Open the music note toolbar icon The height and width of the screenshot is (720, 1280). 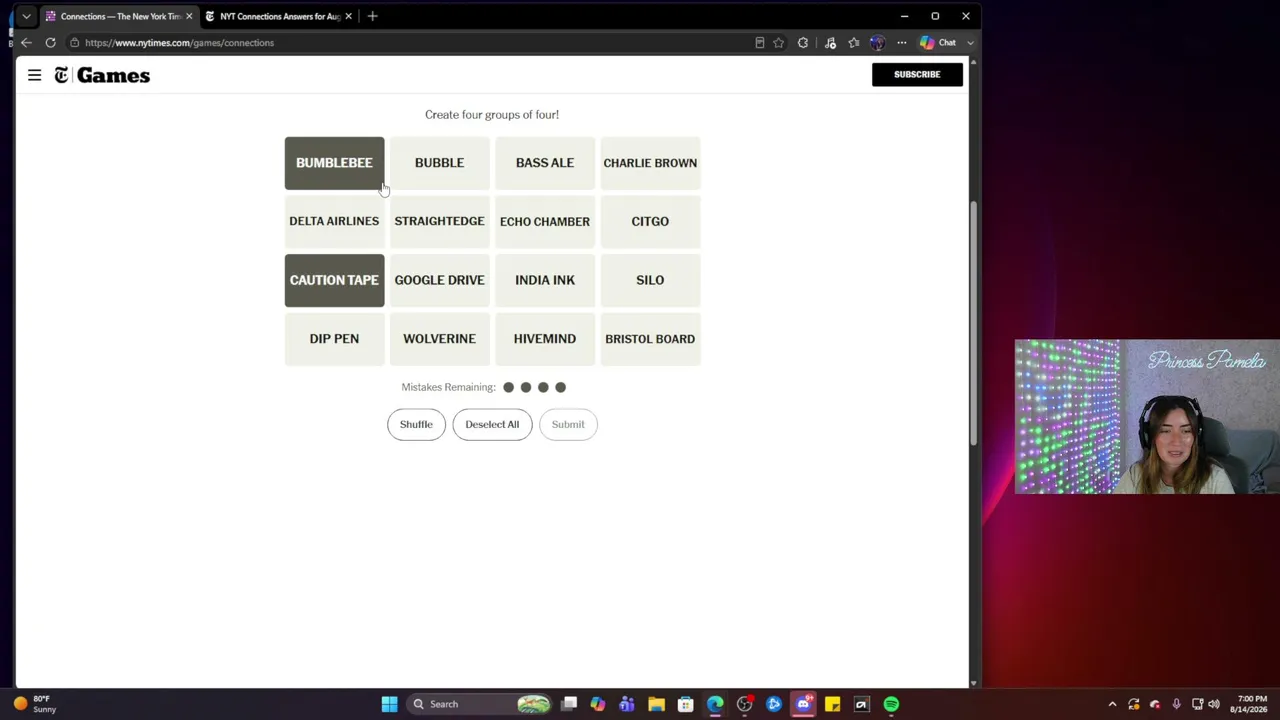[x=830, y=43]
